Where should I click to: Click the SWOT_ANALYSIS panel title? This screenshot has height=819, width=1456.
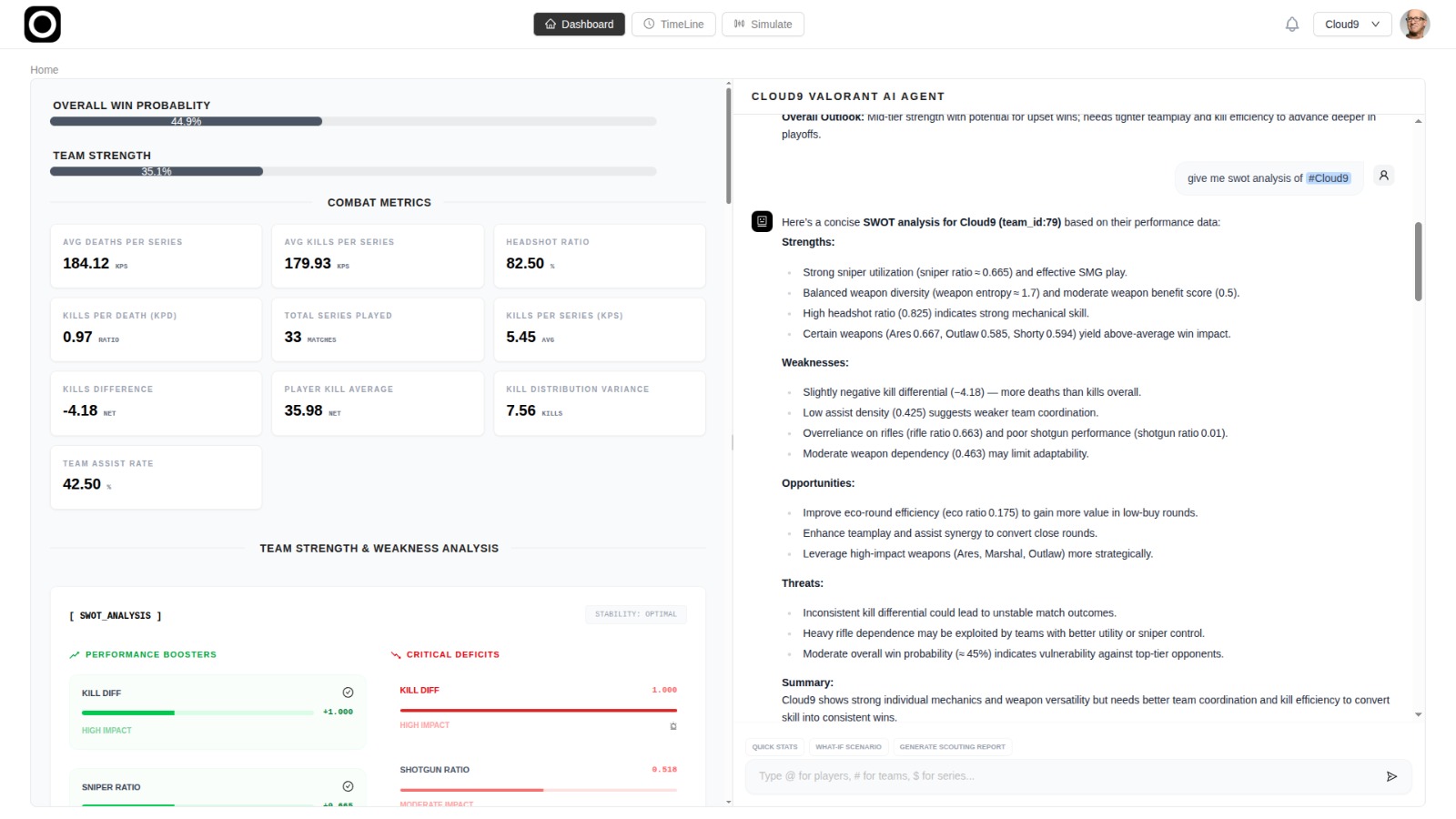[116, 616]
